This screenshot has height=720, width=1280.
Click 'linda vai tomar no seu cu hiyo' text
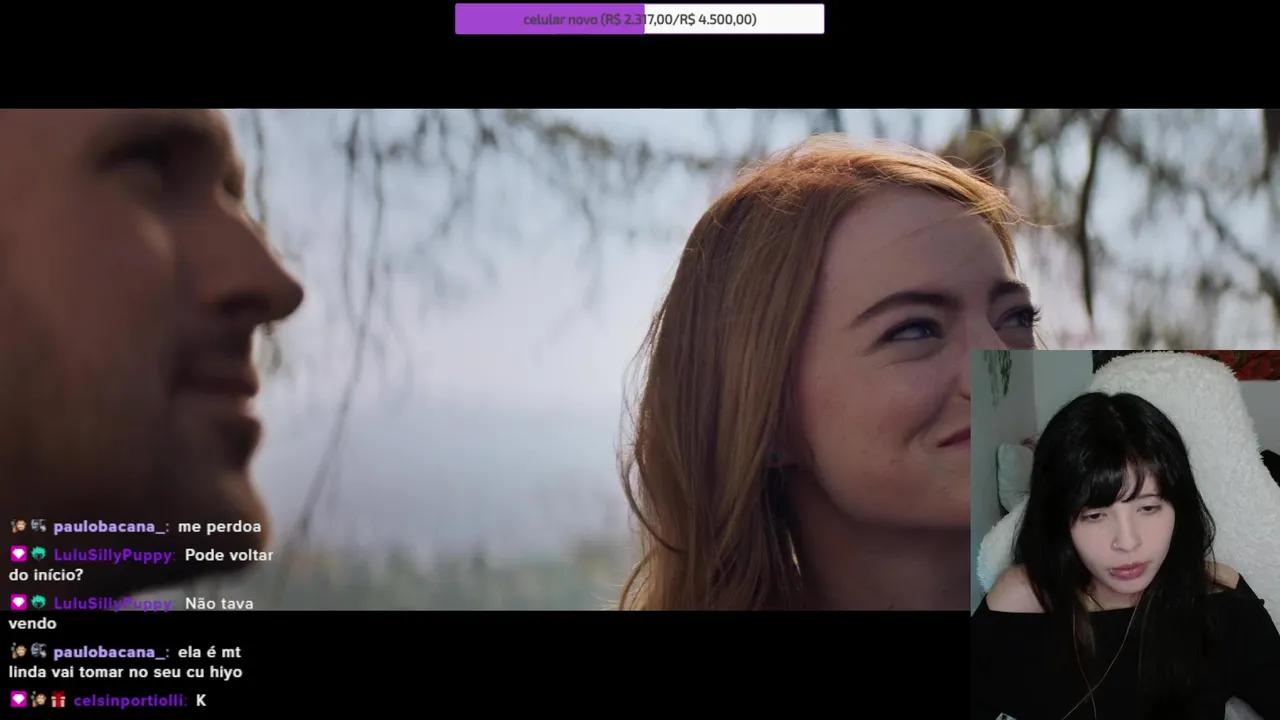click(x=125, y=673)
